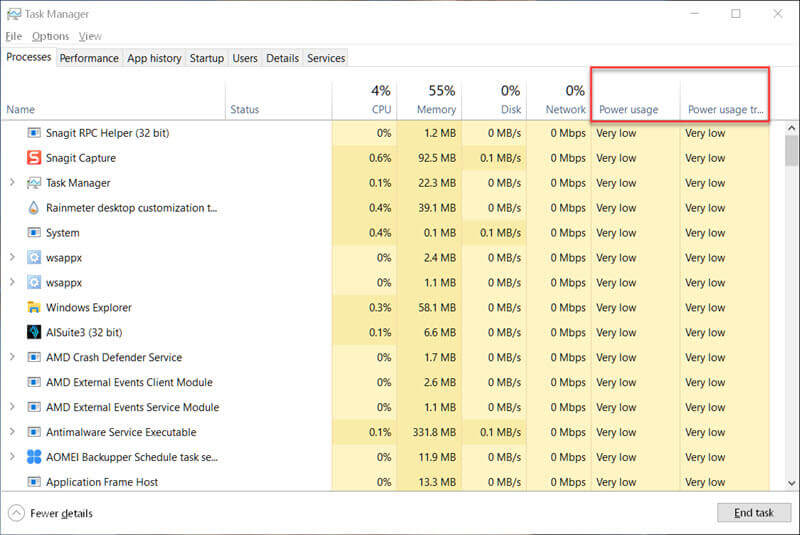Select the System process name
This screenshot has height=535, width=800.
tap(63, 233)
